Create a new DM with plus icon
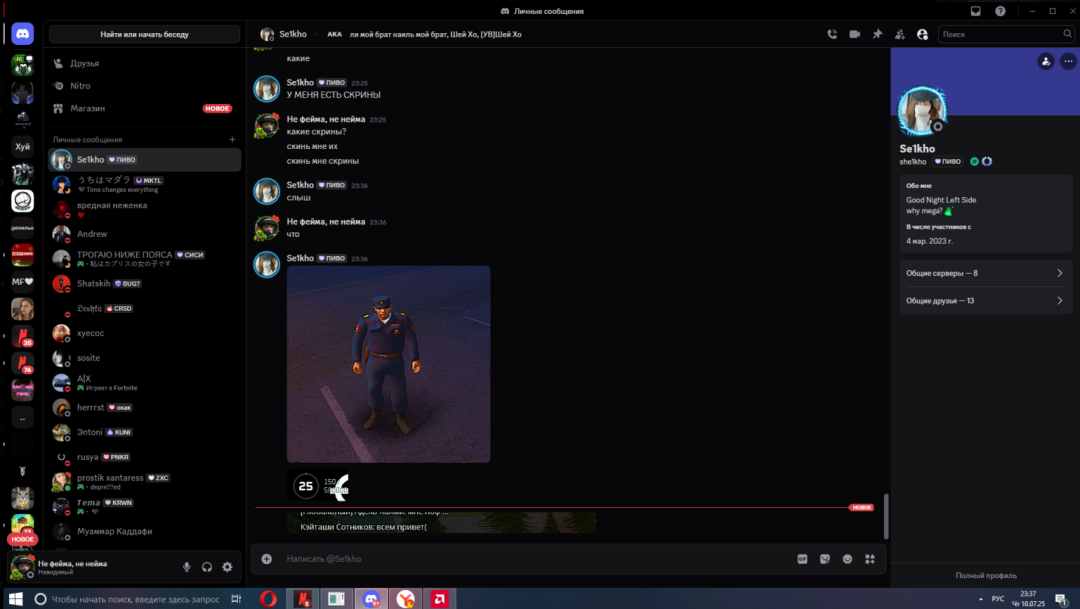The height and width of the screenshot is (609, 1080). pyautogui.click(x=232, y=139)
